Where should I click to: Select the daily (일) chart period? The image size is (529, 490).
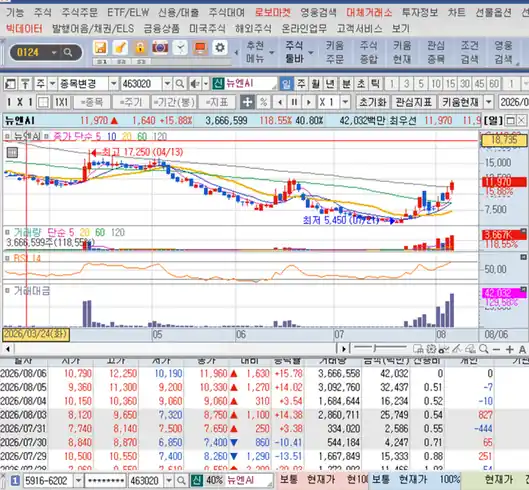pos(286,84)
